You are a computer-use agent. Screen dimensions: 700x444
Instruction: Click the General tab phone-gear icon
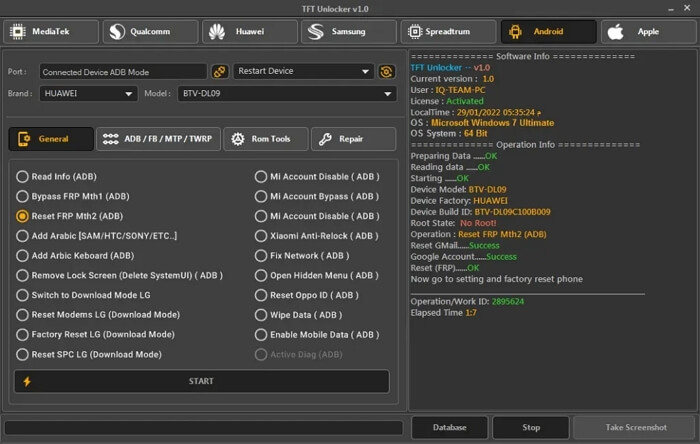(x=24, y=139)
